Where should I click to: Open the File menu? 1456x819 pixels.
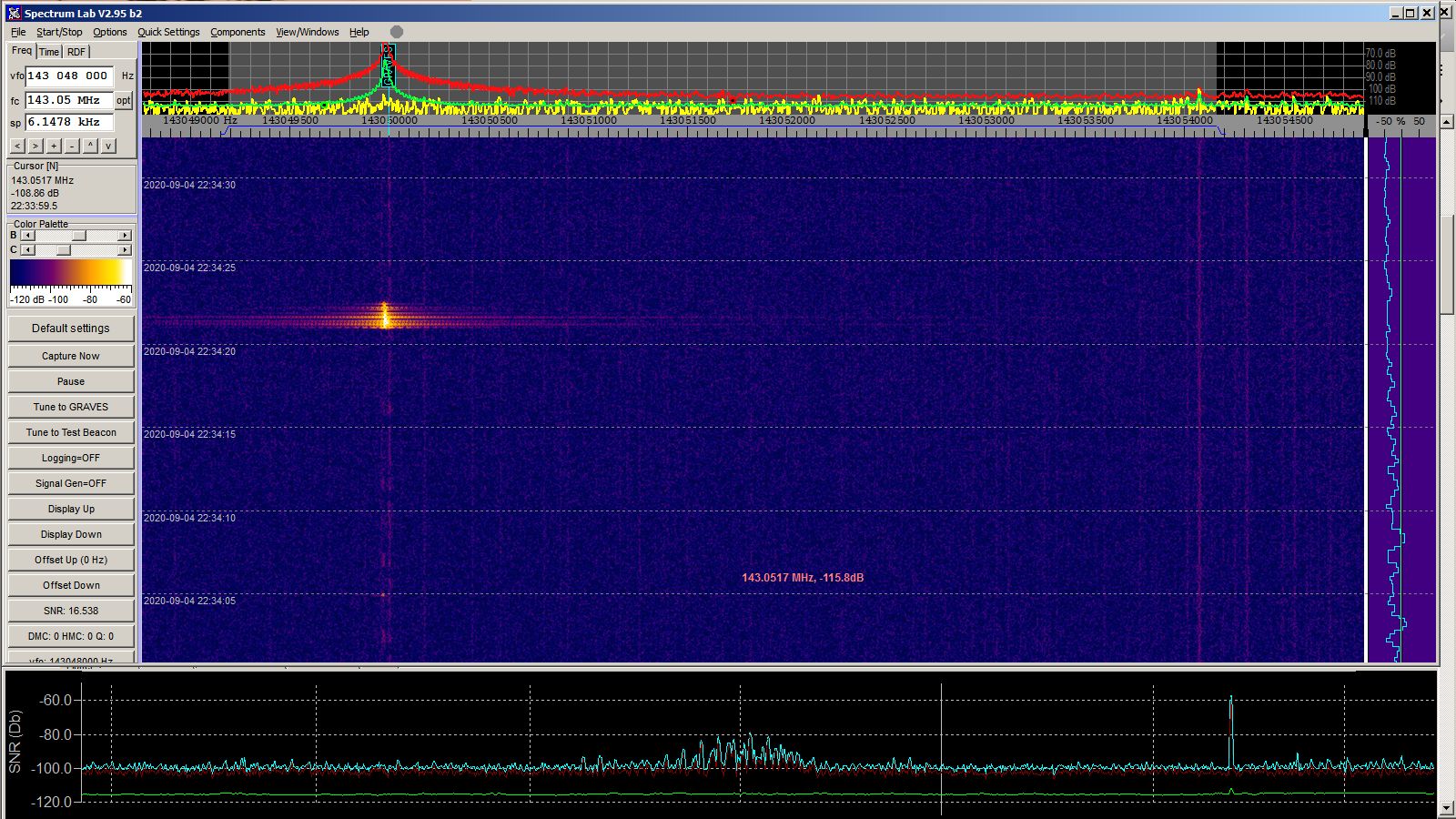[x=18, y=32]
